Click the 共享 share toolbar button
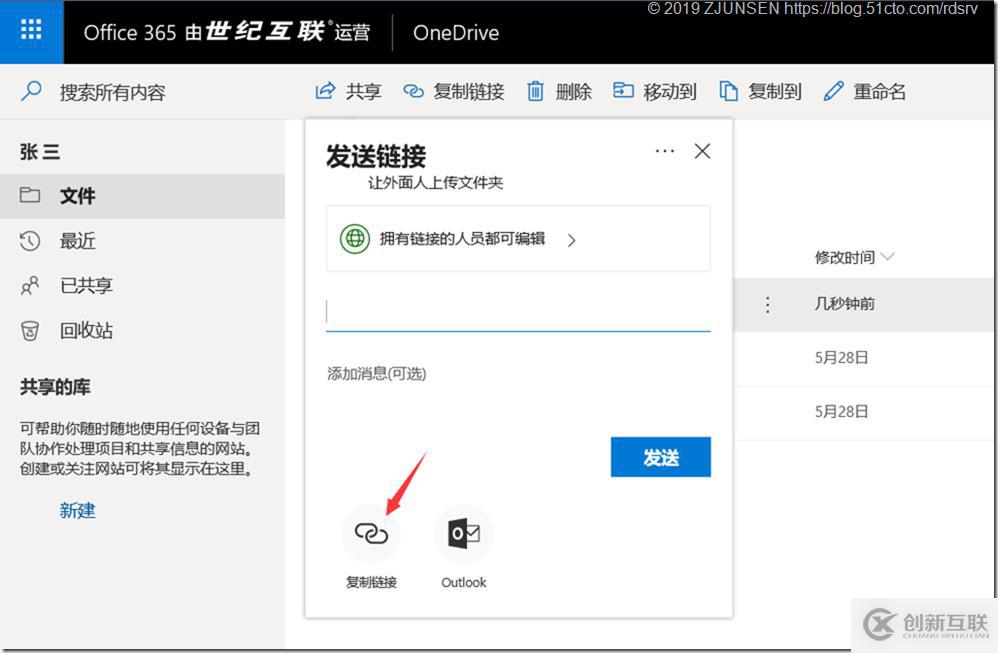 pos(348,92)
